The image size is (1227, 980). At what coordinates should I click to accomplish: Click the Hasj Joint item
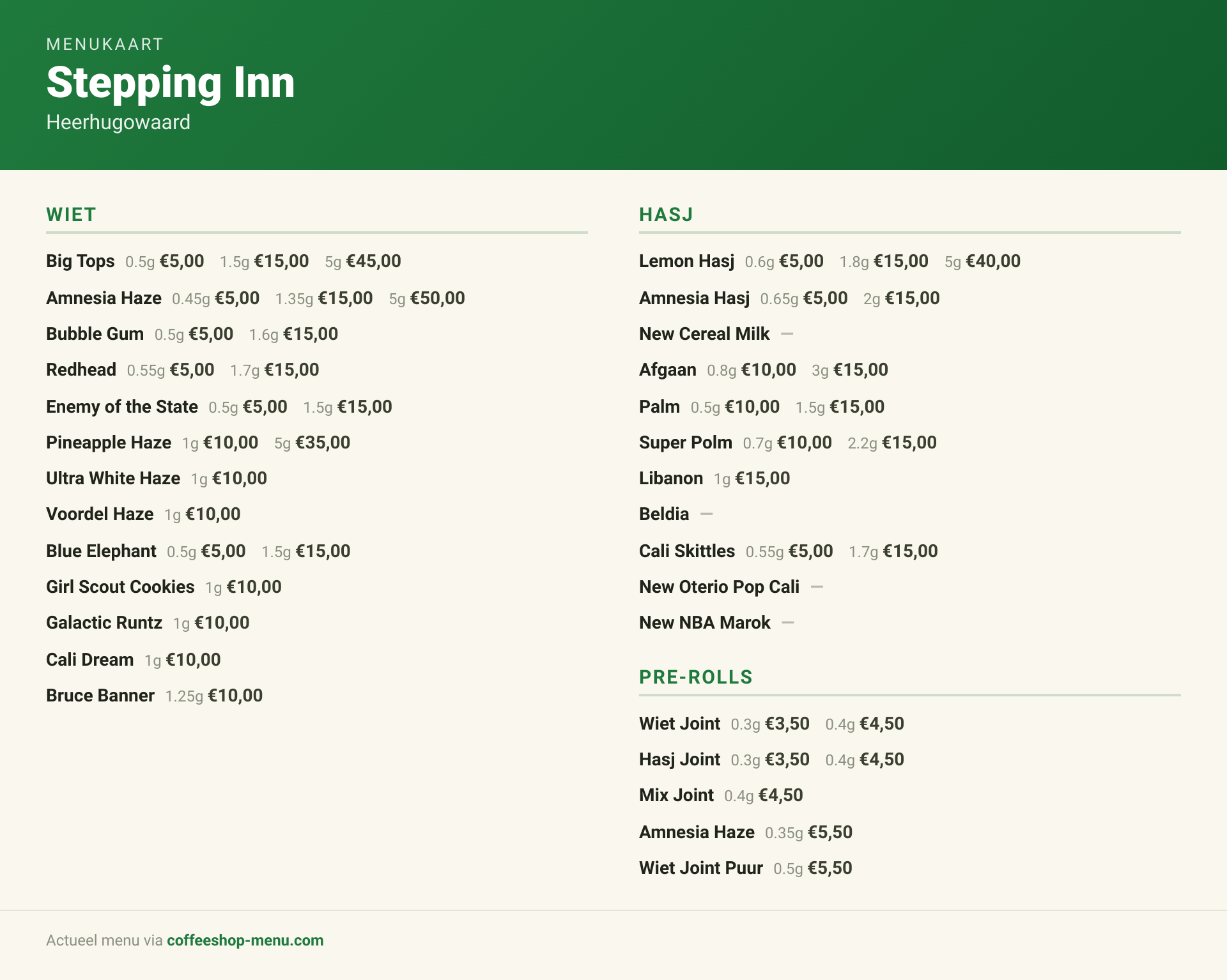coord(679,760)
